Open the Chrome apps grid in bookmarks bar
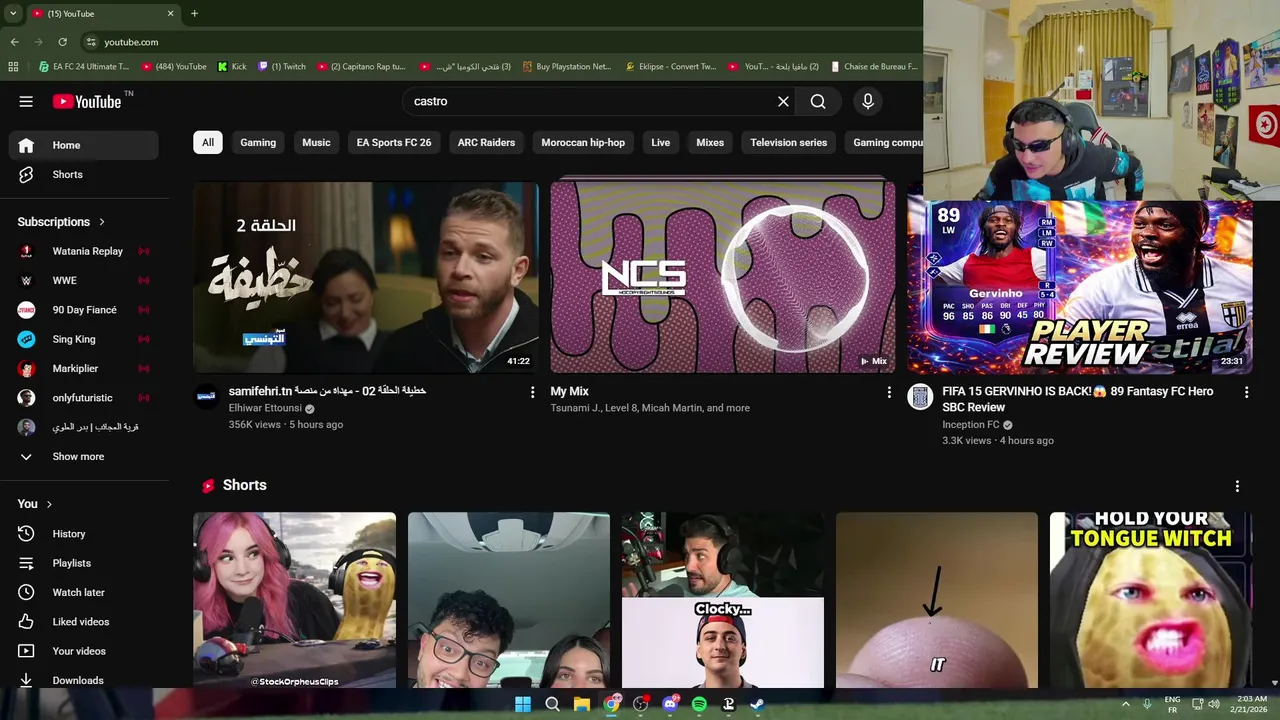This screenshot has height=720, width=1280. point(13,67)
